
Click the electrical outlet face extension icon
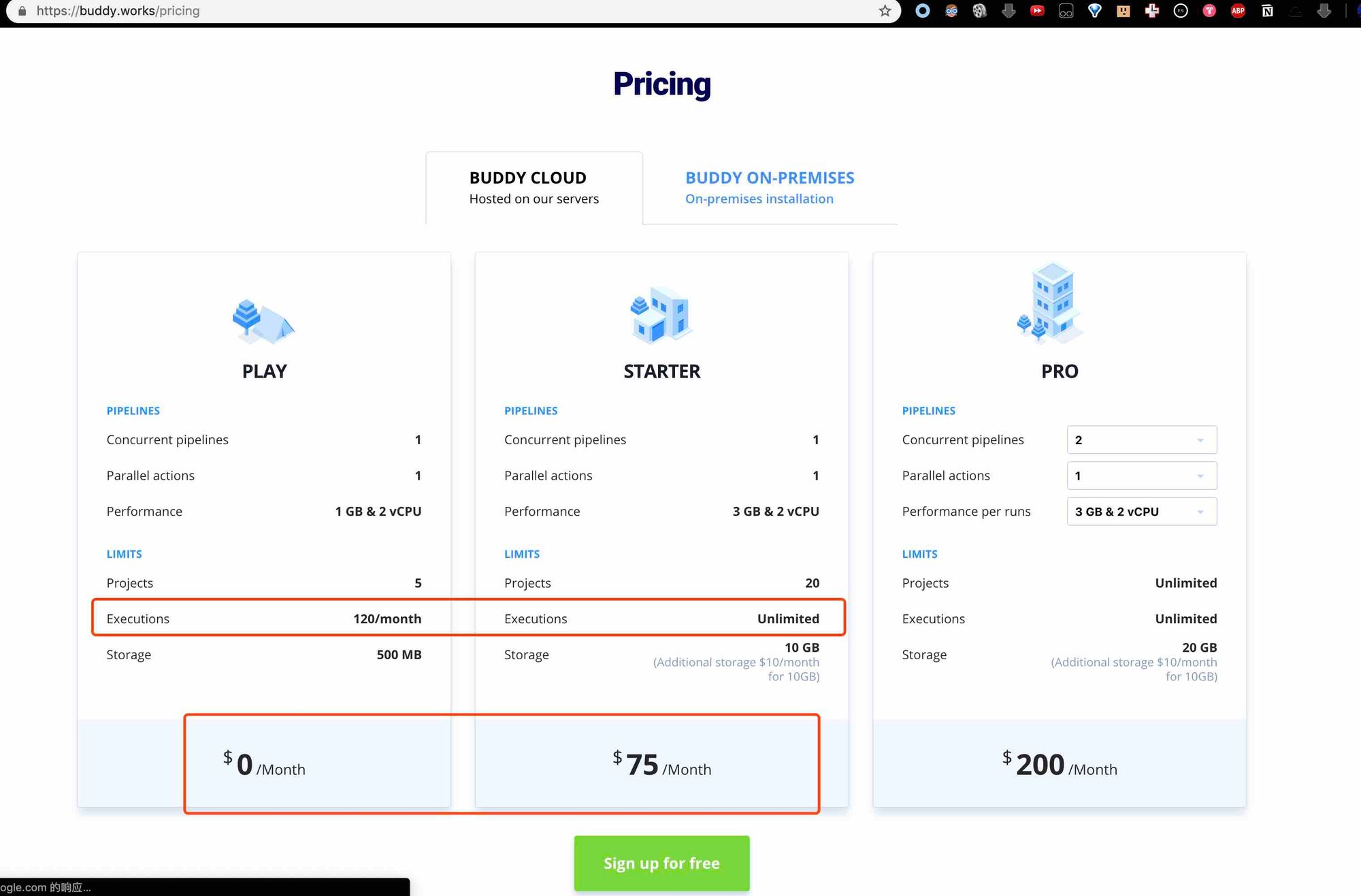coord(1124,11)
